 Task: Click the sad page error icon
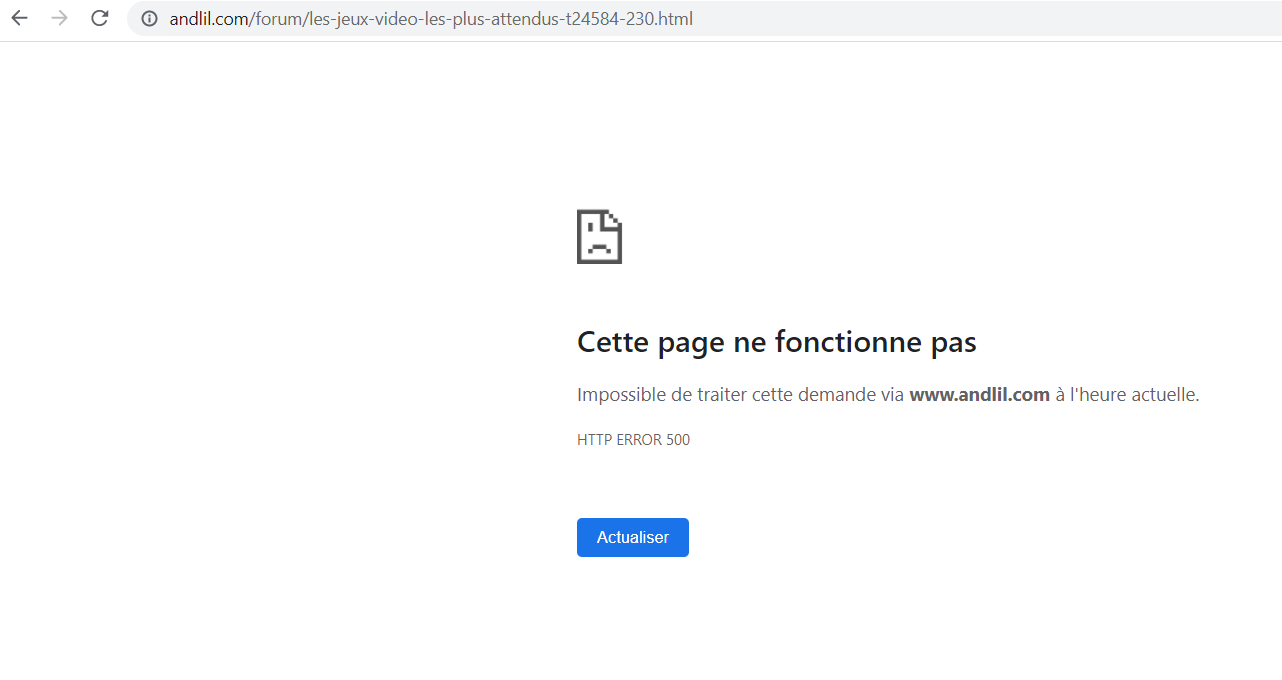point(599,237)
